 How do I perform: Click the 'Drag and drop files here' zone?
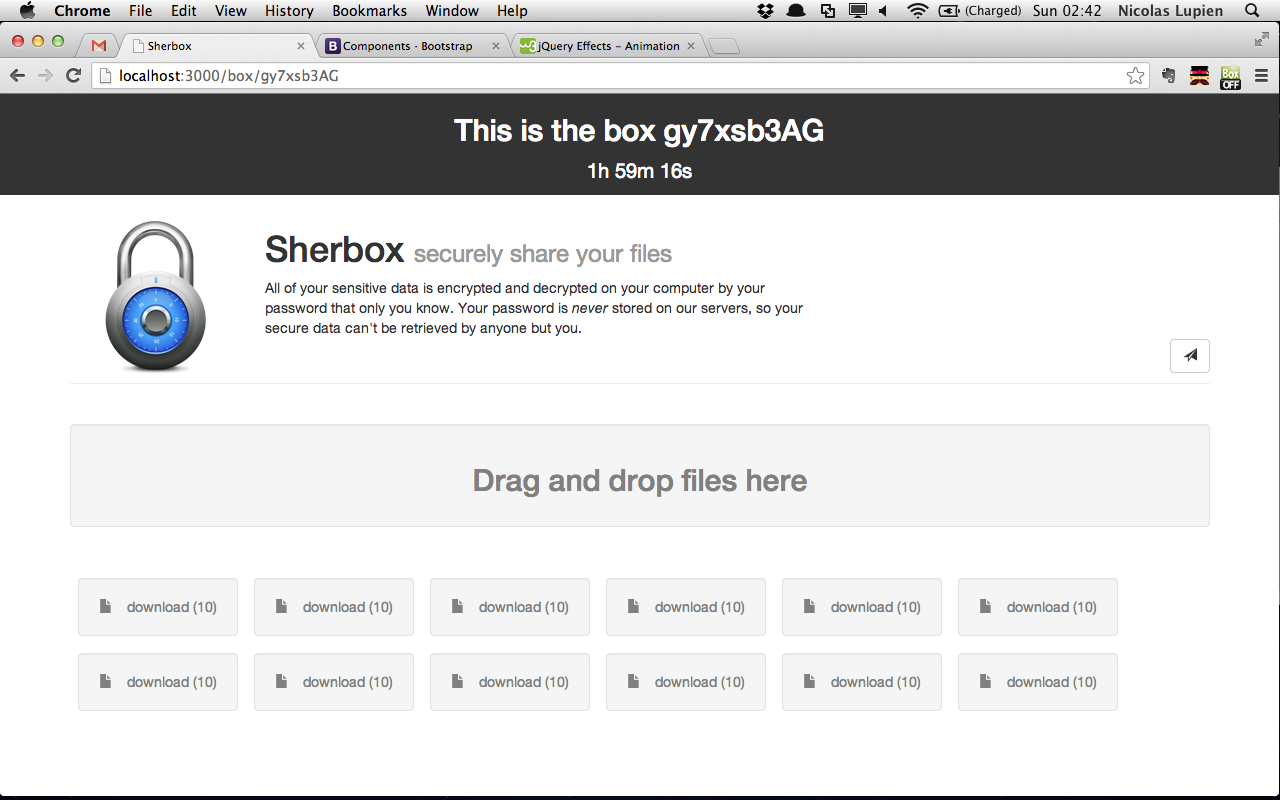click(x=640, y=476)
